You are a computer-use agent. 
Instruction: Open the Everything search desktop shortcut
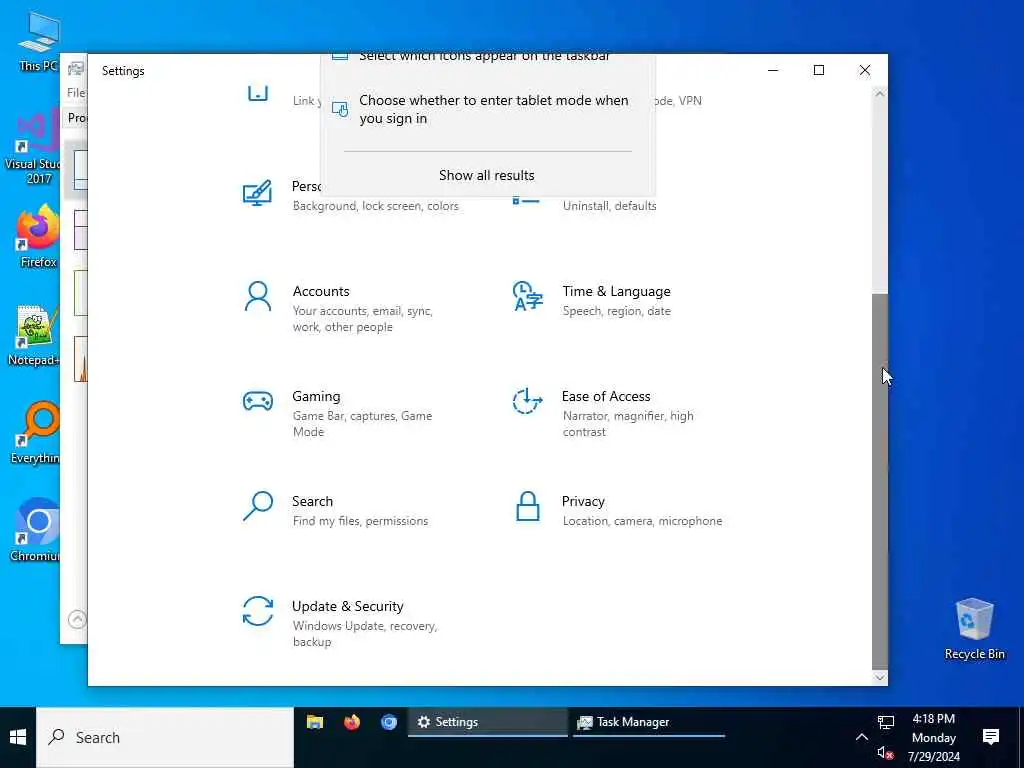coord(36,433)
